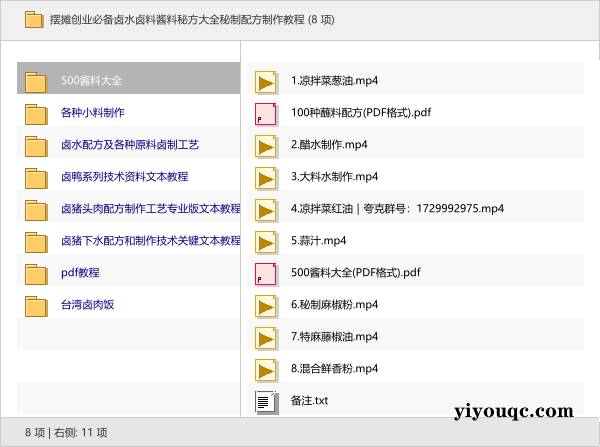600x447 pixels.
Task: Select the file 8.混合鲜香粉.mp4
Action: [x=334, y=369]
